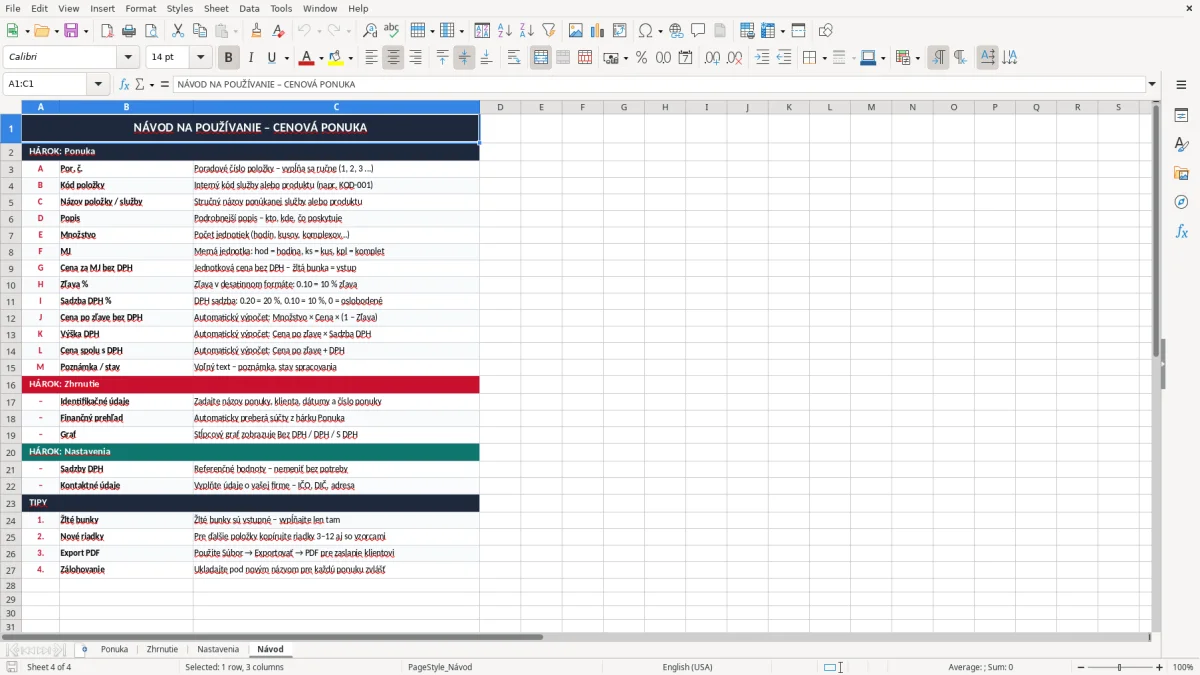Viewport: 1200px width, 675px height.
Task: Toggle Underline formatting
Action: pos(271,58)
